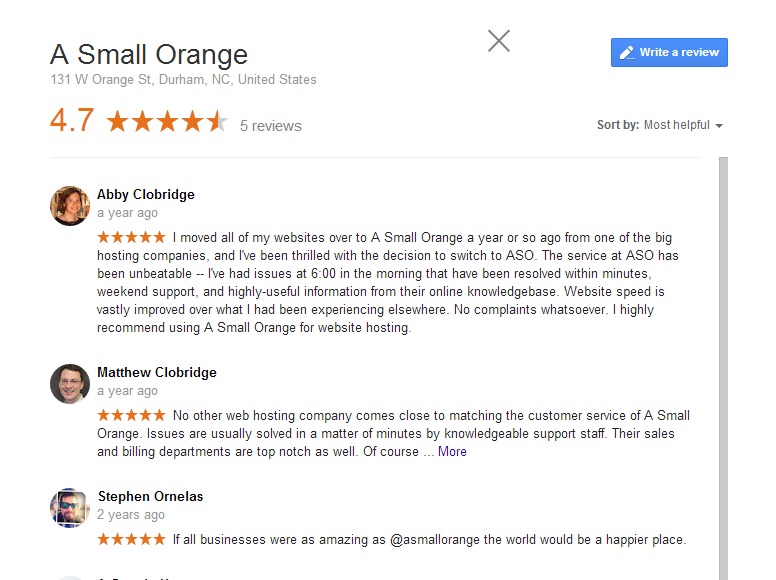The image size is (776, 580).
Task: Open Abby Clobridge's profile photo
Action: pyautogui.click(x=70, y=205)
